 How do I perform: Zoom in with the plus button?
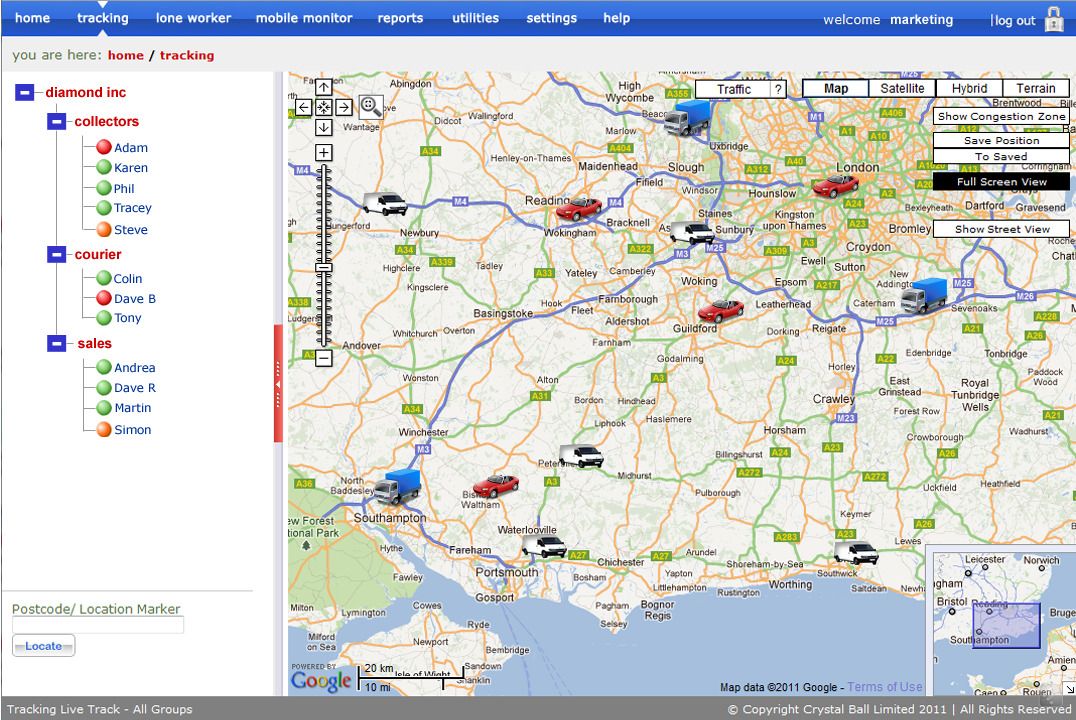[324, 152]
